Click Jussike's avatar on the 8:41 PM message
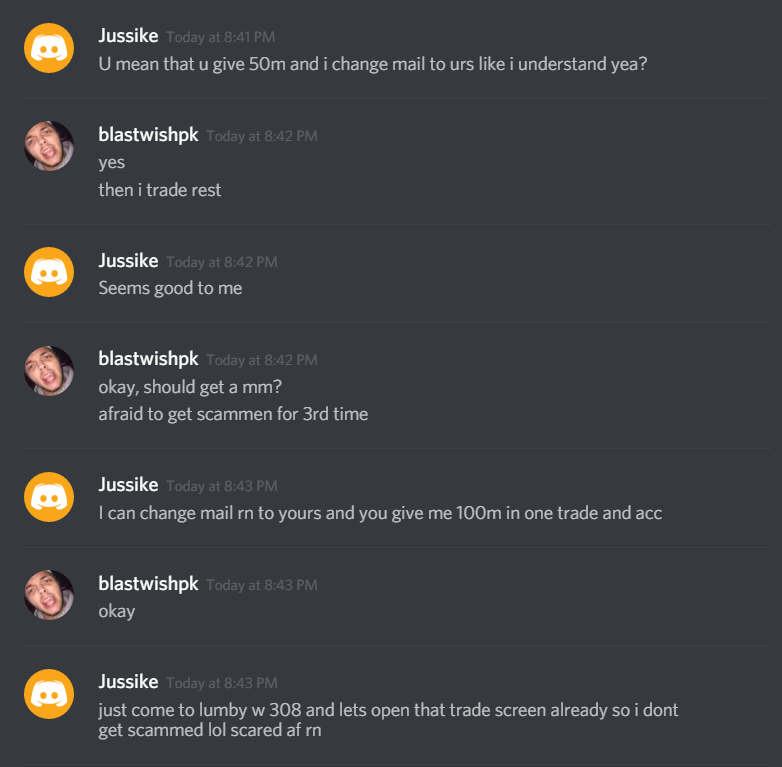The height and width of the screenshot is (767, 782). click(49, 48)
